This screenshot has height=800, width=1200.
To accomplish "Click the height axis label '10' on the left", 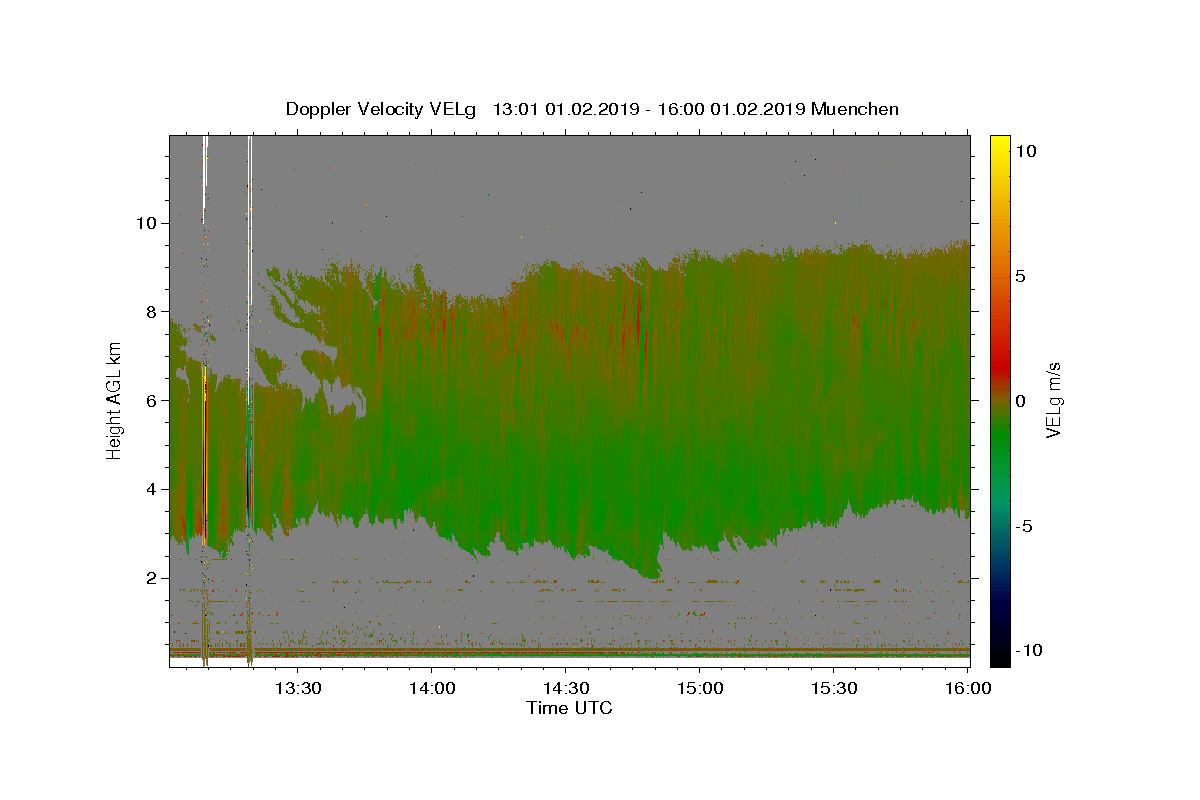I will [147, 222].
